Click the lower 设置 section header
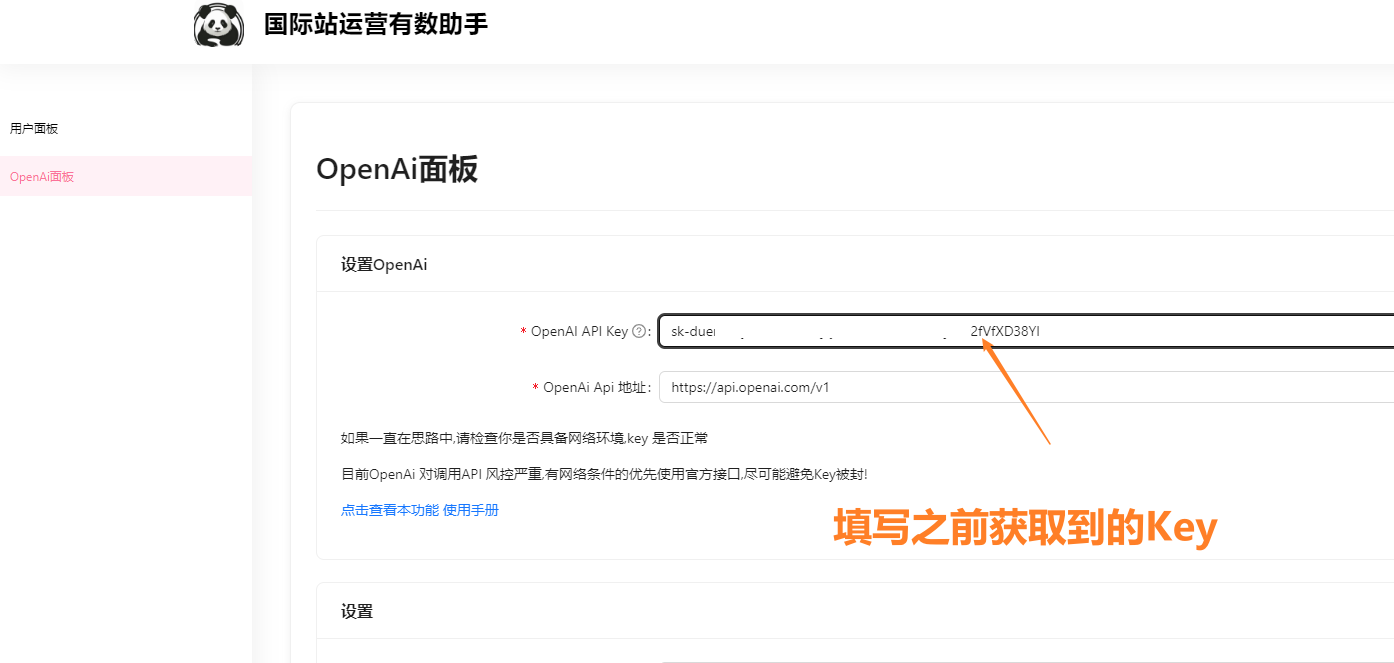 [359, 610]
